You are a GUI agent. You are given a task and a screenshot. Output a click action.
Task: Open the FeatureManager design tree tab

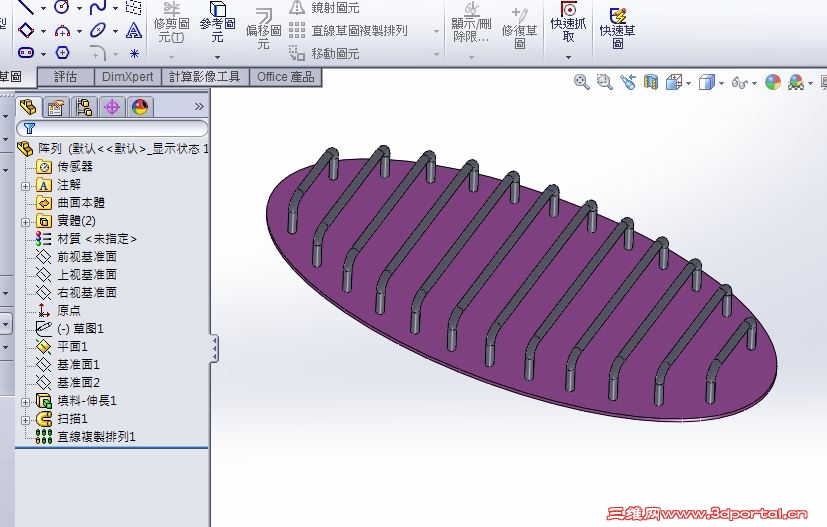pyautogui.click(x=28, y=107)
